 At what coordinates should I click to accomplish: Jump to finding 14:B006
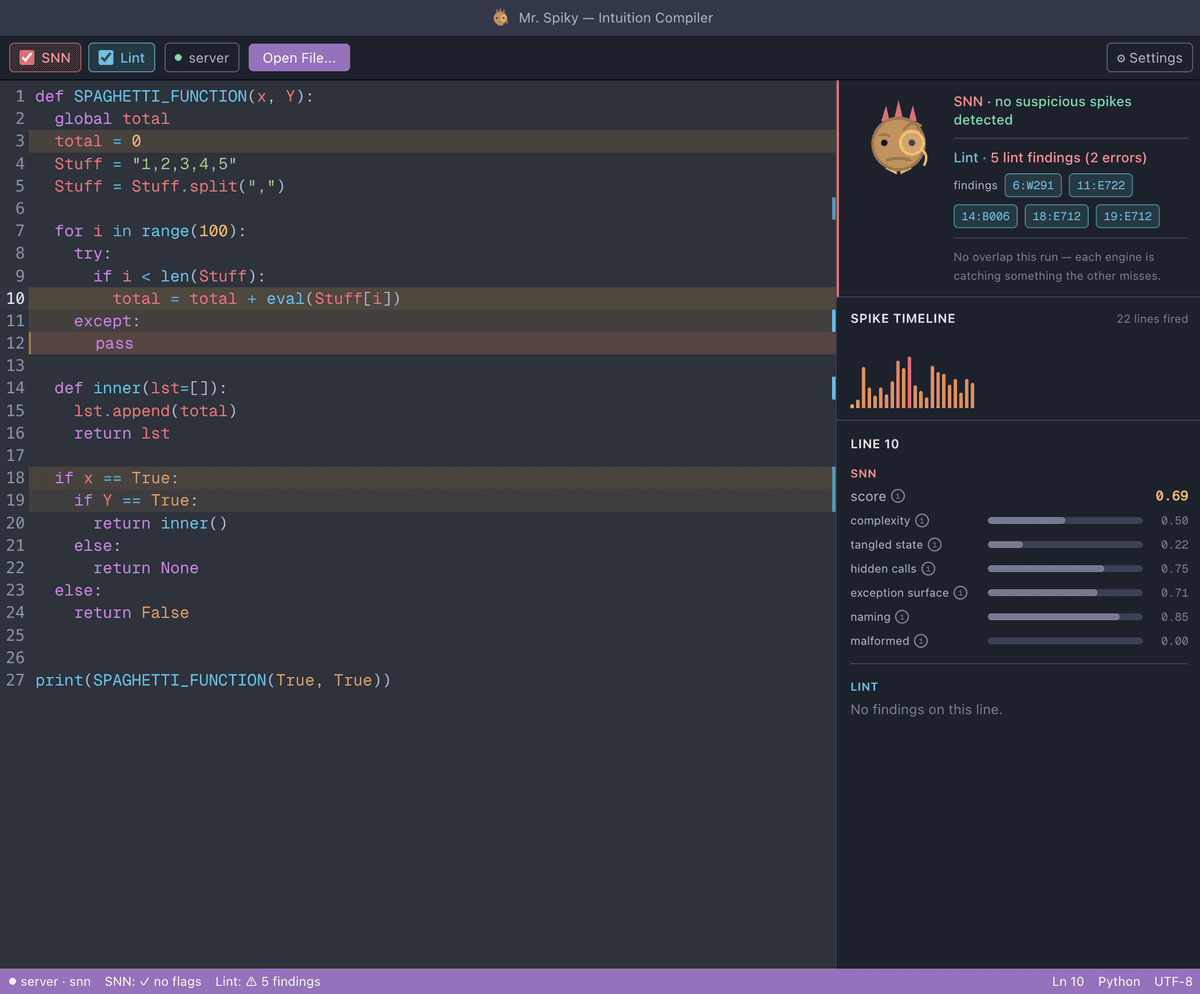985,216
